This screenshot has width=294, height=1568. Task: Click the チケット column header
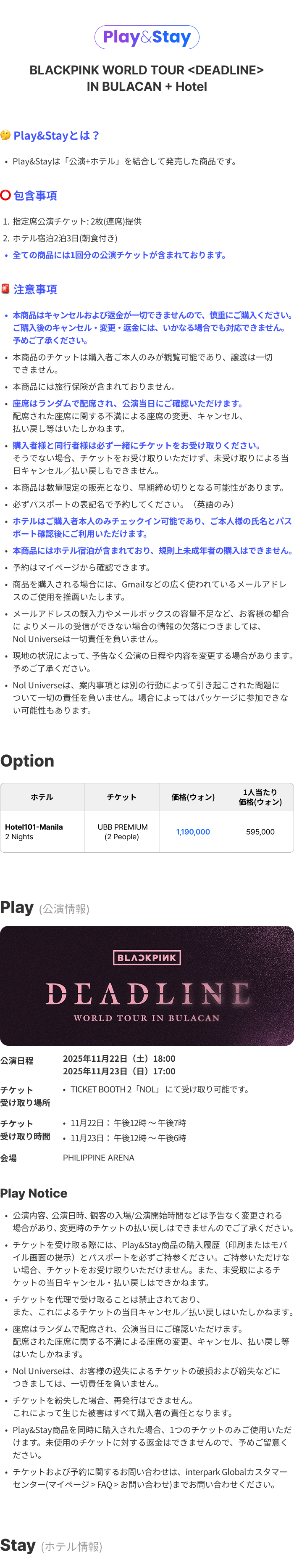point(121,797)
